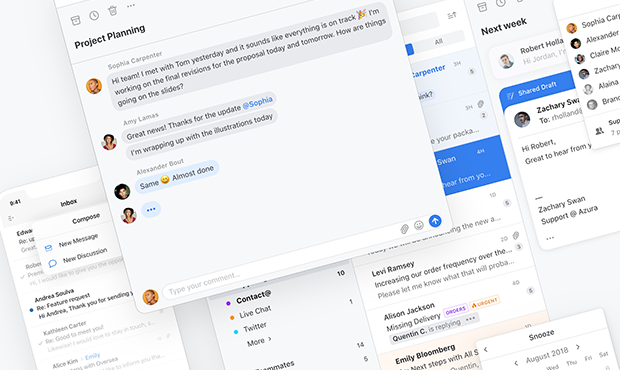
Task: Go to the month after August 2018
Action: [578, 347]
